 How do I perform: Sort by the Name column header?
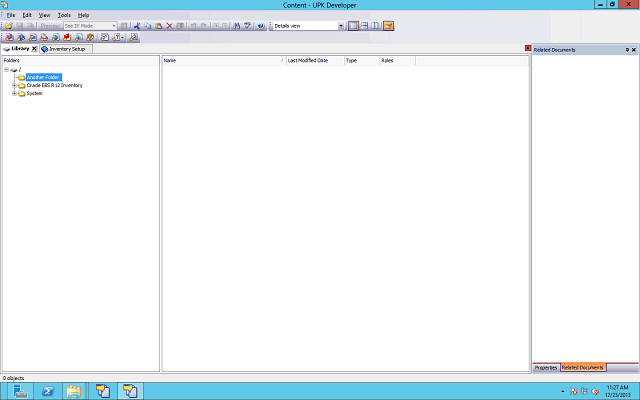(x=224, y=60)
